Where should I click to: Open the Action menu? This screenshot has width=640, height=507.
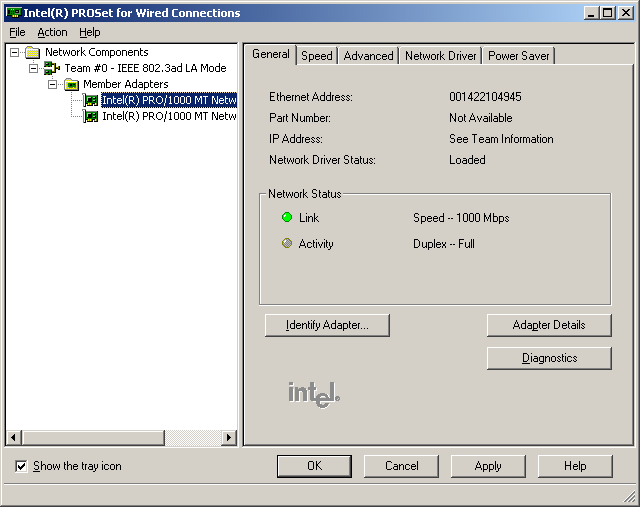[52, 32]
